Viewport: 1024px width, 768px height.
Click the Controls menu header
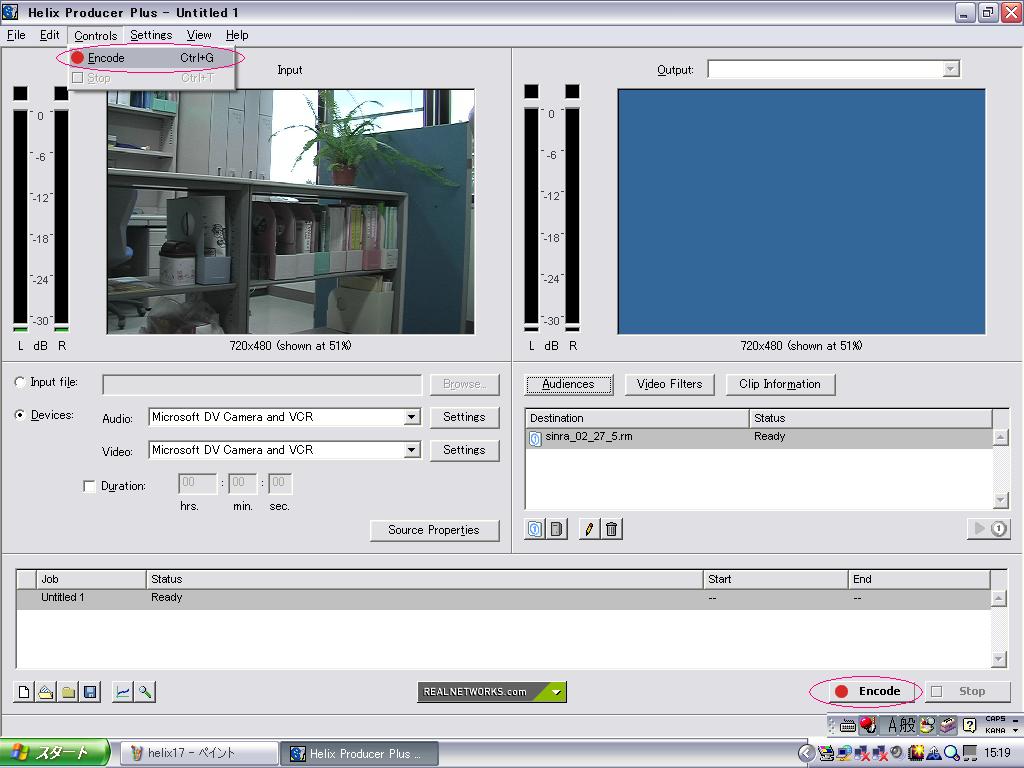click(x=95, y=35)
